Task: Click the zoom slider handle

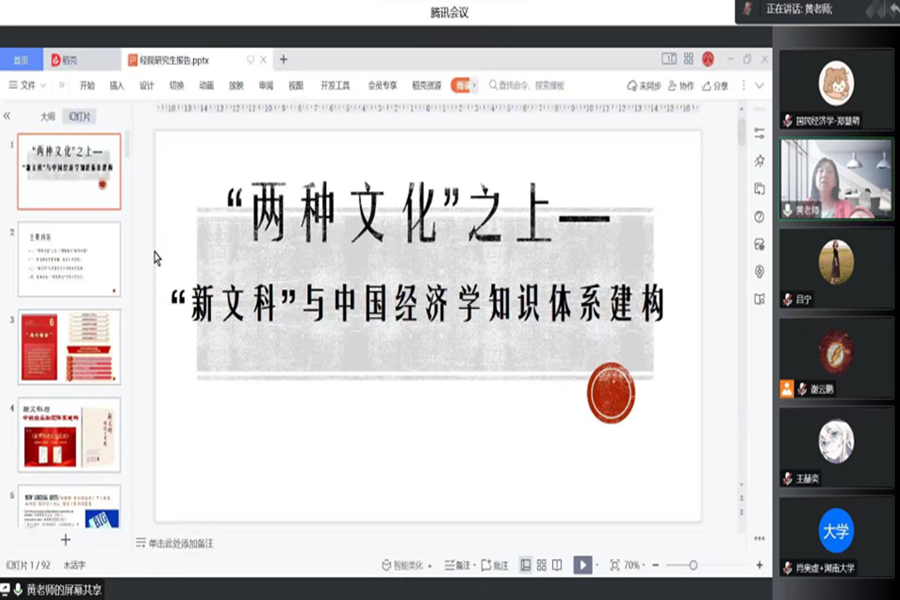Action: click(x=694, y=565)
